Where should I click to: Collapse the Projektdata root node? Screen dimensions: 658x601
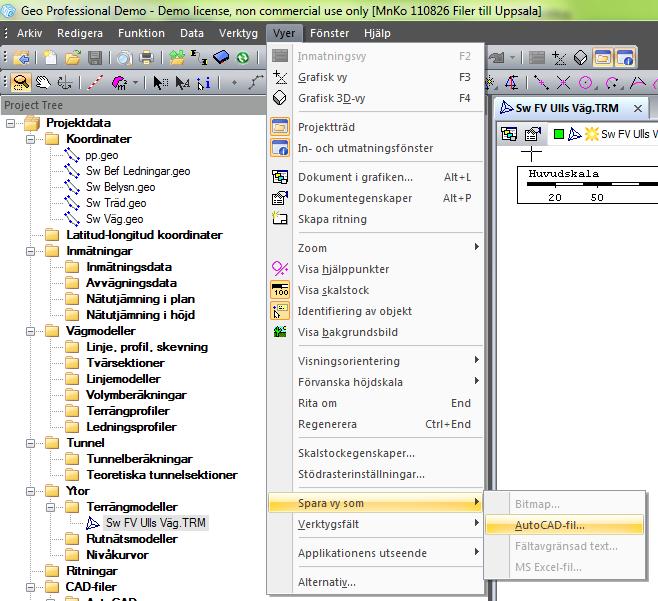point(10,123)
